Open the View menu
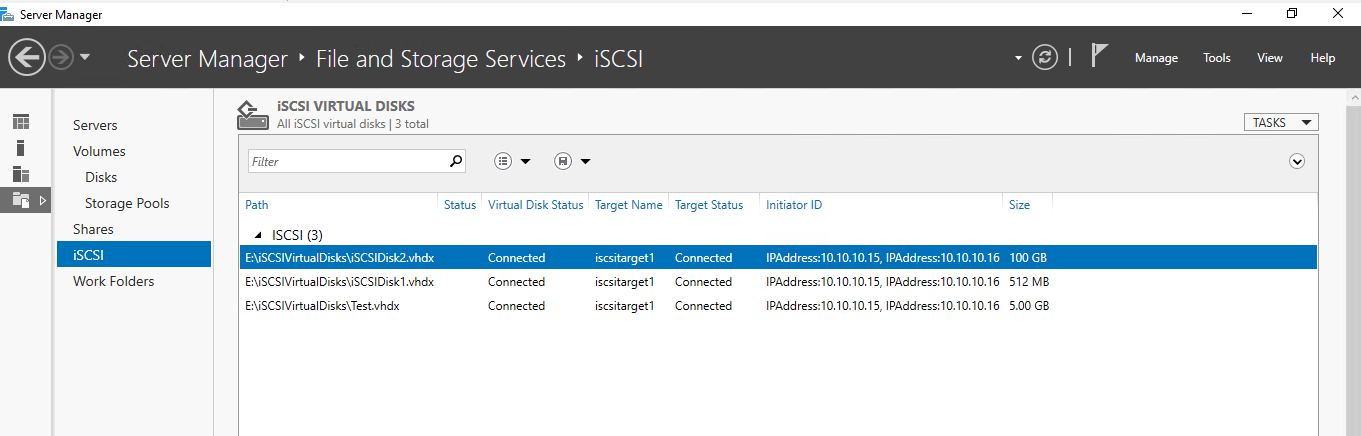 1270,58
